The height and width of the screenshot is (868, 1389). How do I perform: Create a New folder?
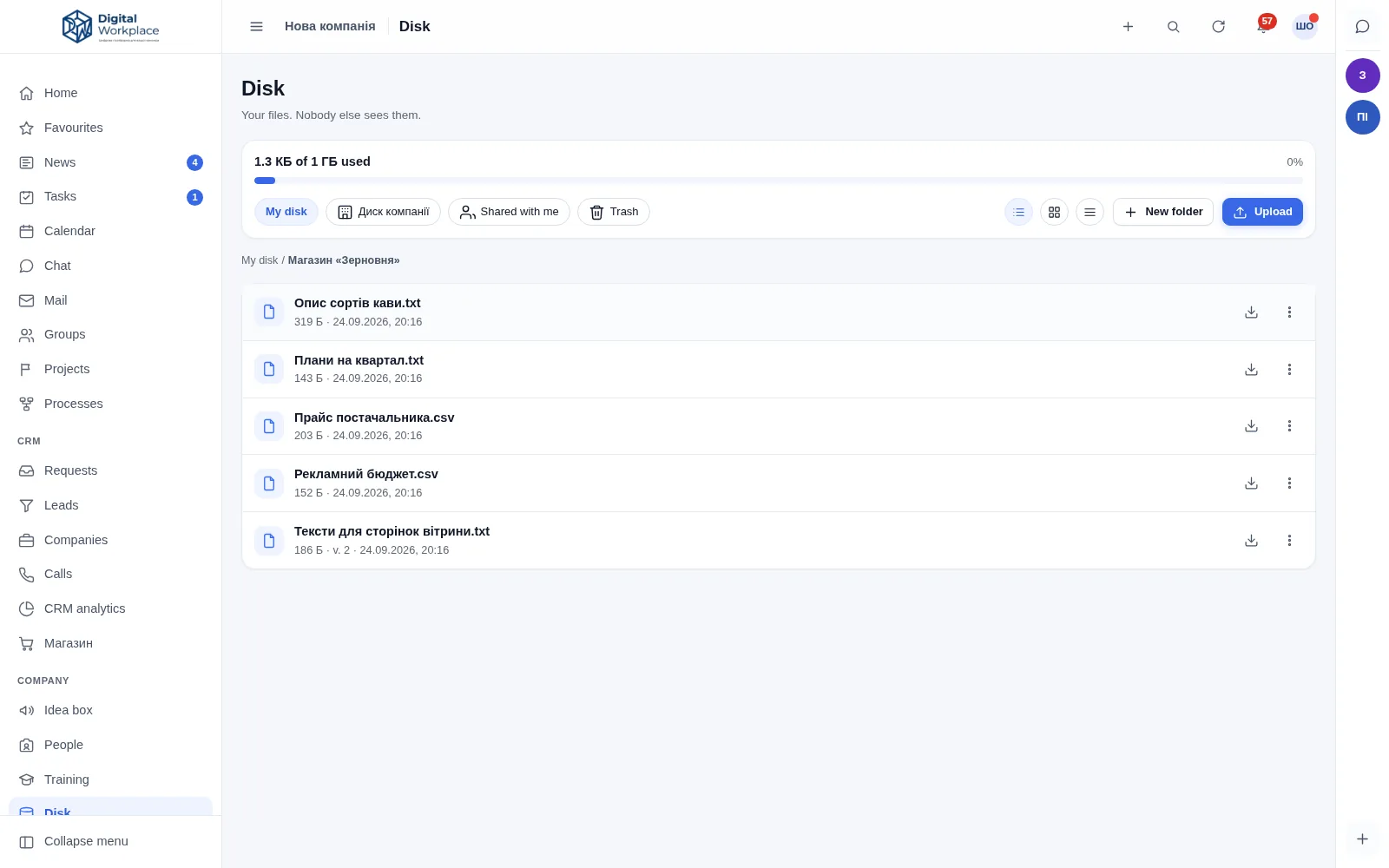1163,212
